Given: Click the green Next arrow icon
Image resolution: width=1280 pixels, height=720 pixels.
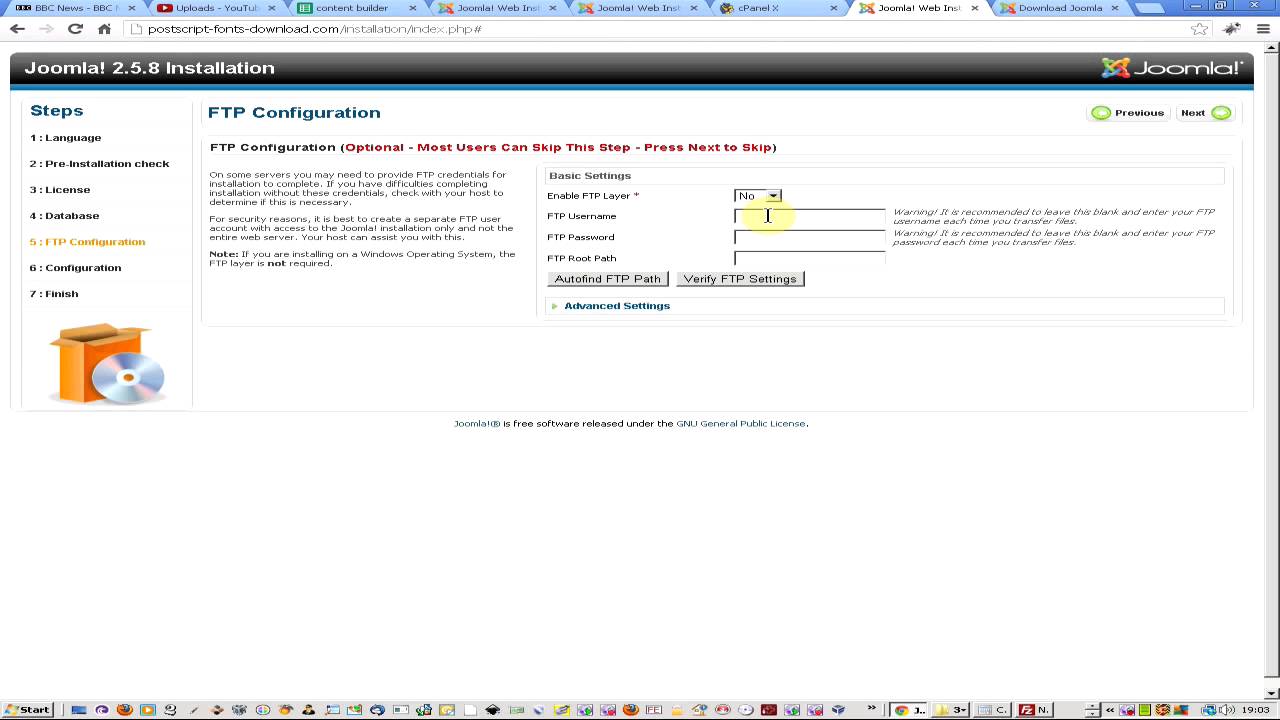Looking at the screenshot, I should tap(1221, 113).
